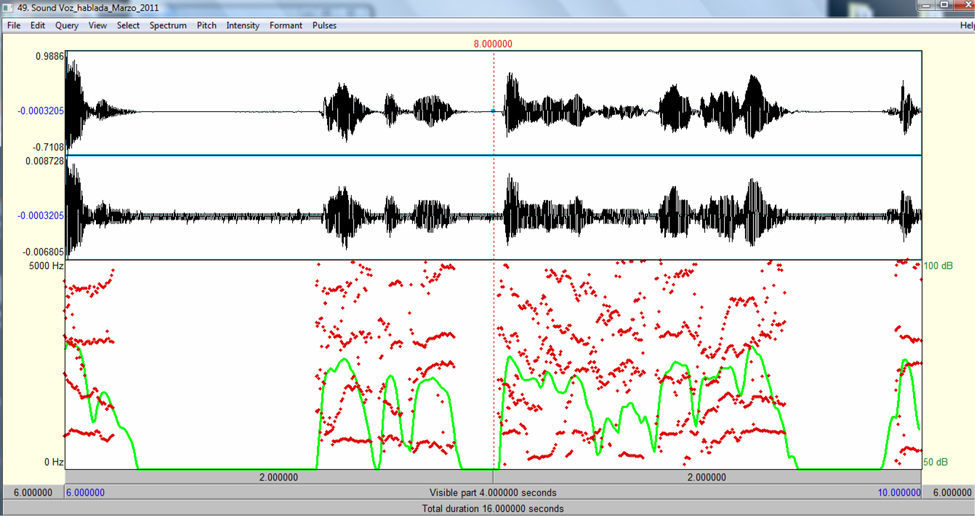Play the Visible part 4.000000 seconds bar
The height and width of the screenshot is (516, 975).
[493, 493]
